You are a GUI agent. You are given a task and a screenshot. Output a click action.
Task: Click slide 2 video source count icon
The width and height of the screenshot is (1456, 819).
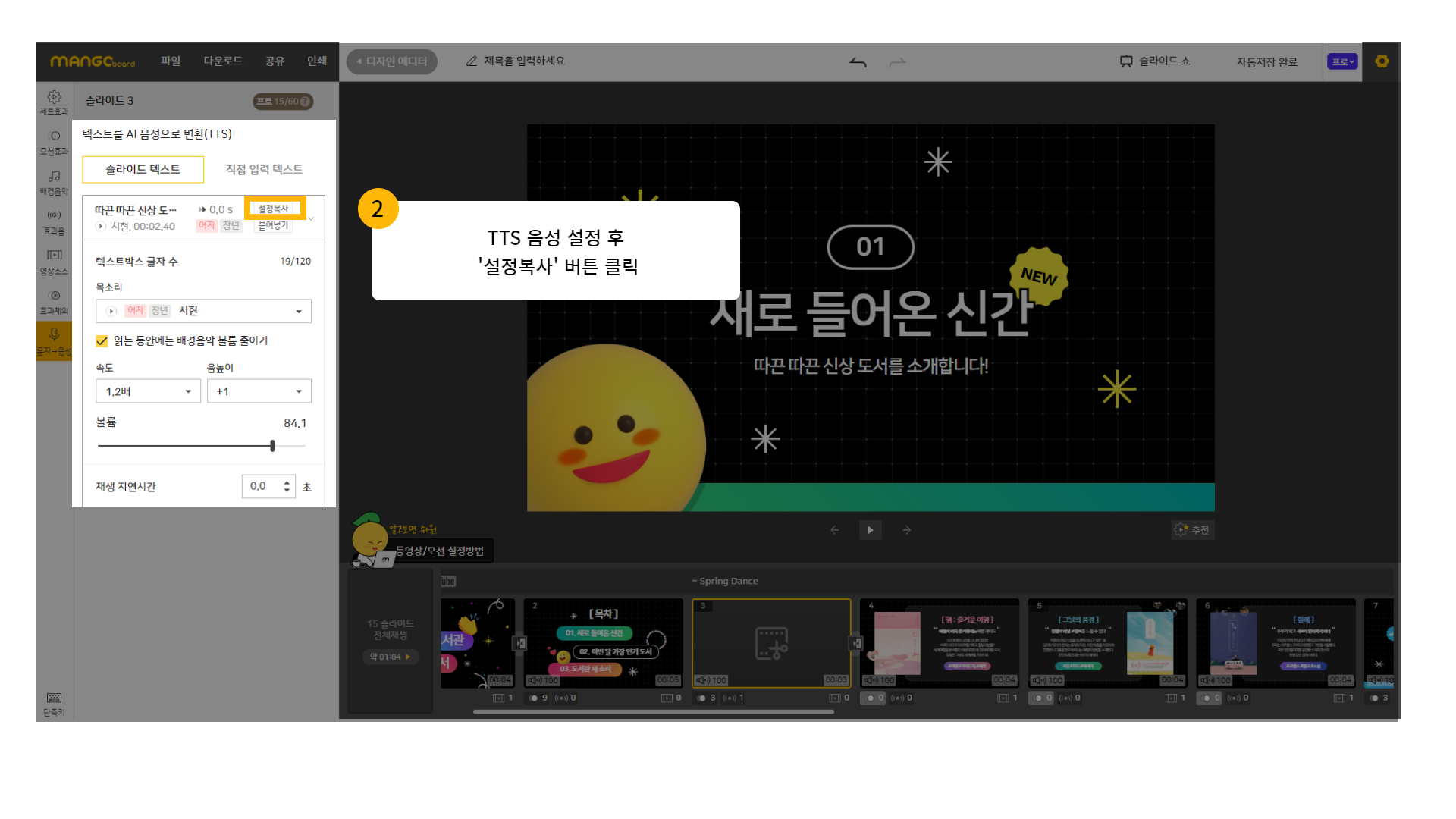point(671,698)
